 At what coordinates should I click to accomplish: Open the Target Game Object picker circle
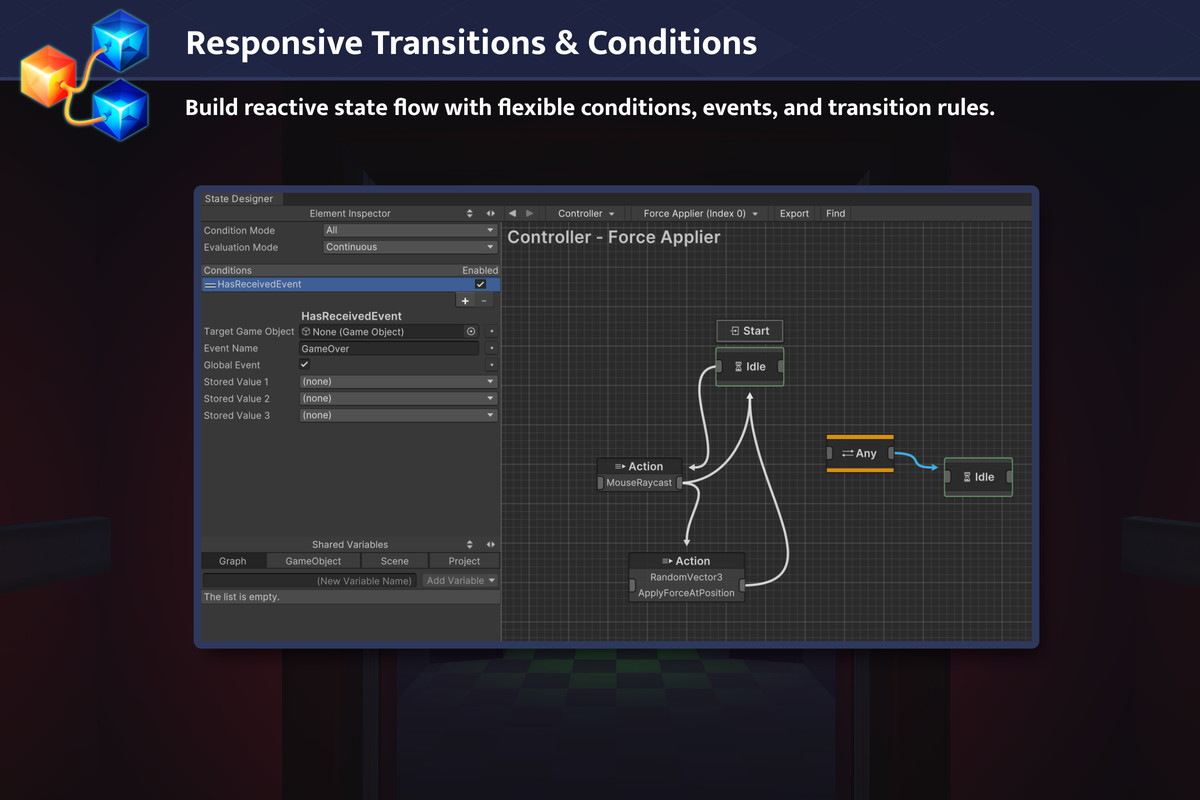(470, 331)
